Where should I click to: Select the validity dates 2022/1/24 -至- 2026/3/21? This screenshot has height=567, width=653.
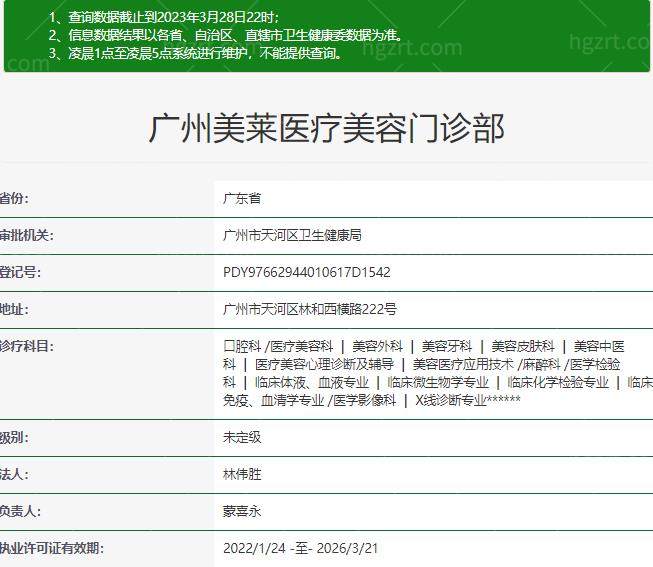tap(301, 548)
